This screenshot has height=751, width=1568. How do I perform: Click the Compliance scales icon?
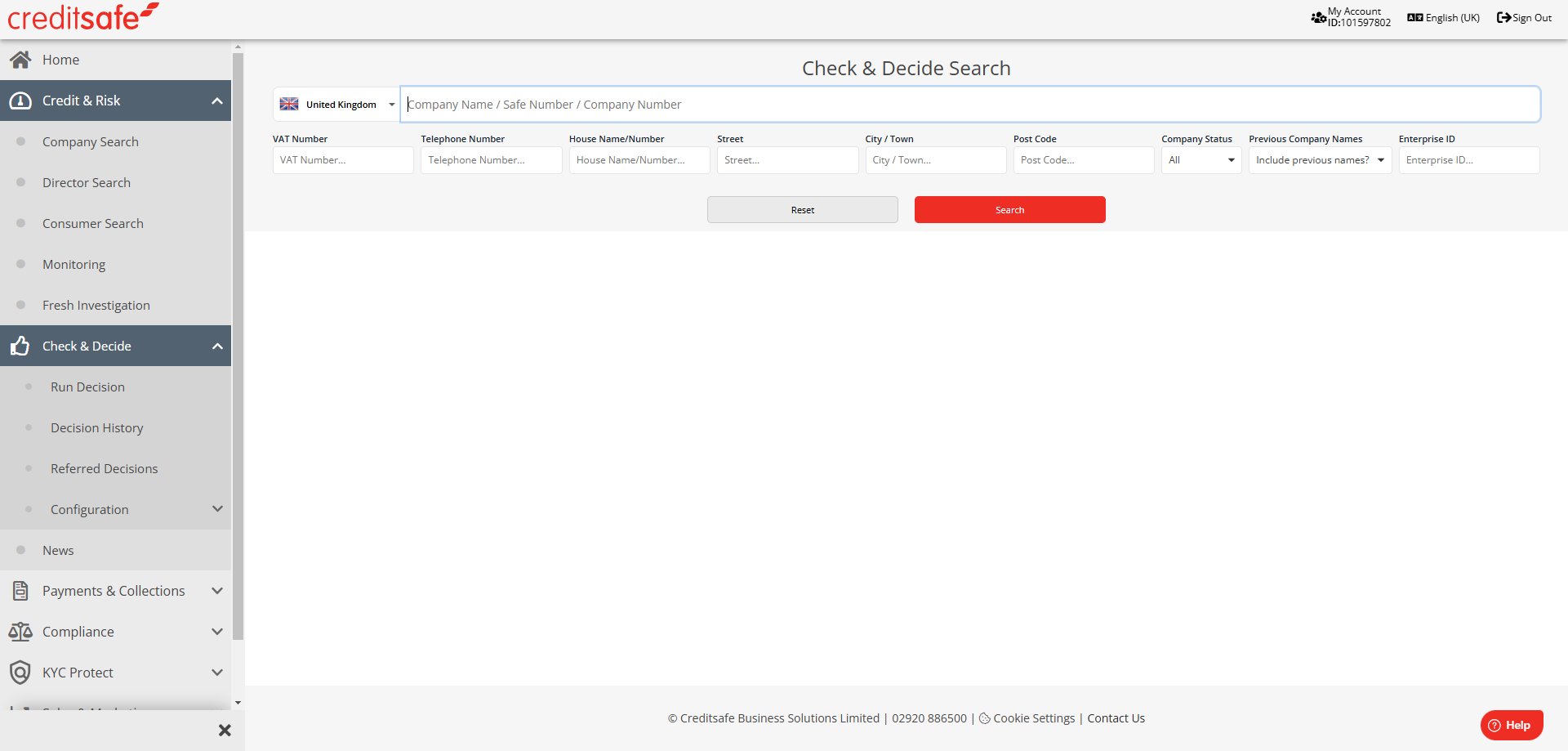20,631
